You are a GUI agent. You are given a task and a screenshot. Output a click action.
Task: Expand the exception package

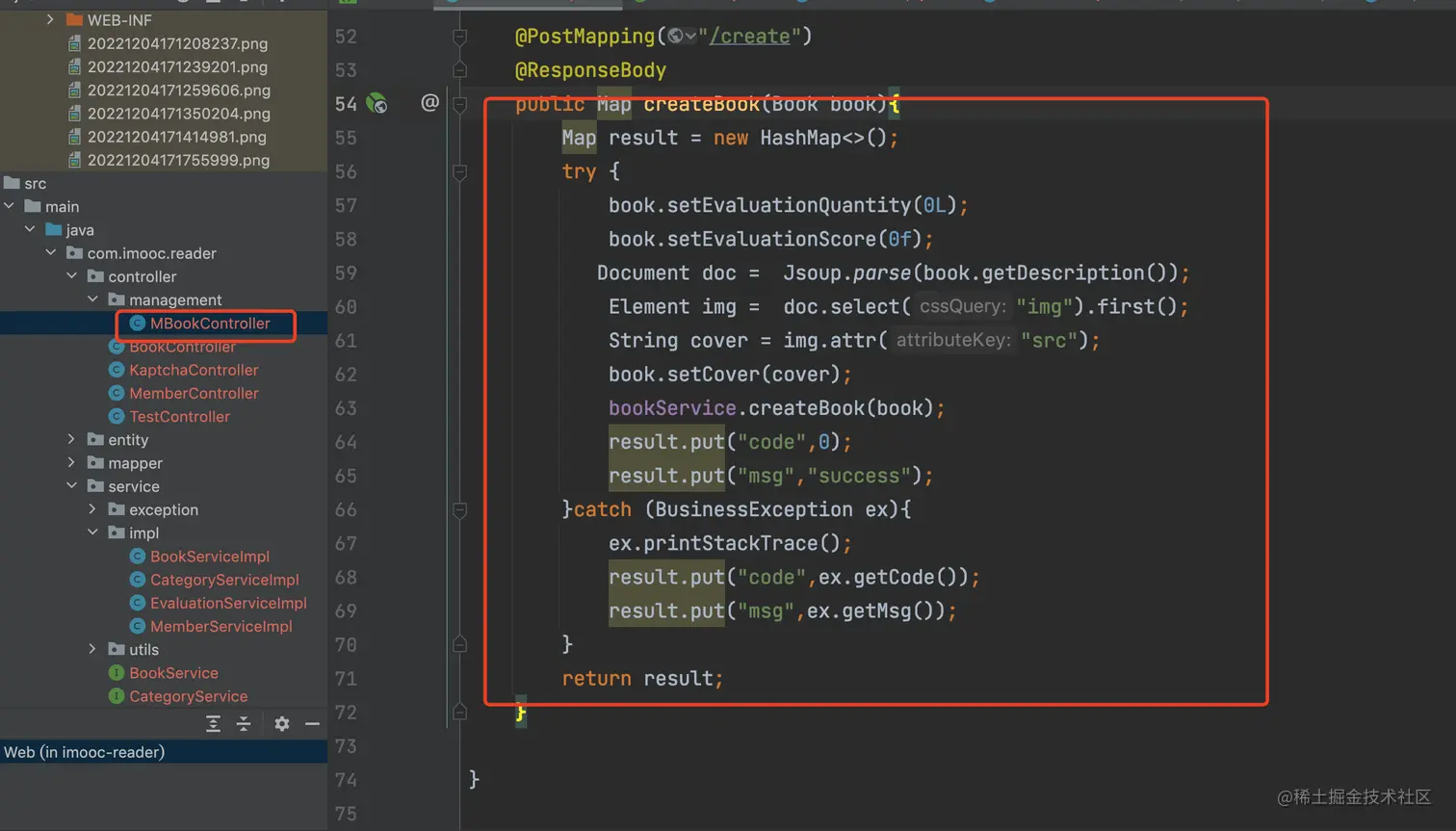(93, 509)
